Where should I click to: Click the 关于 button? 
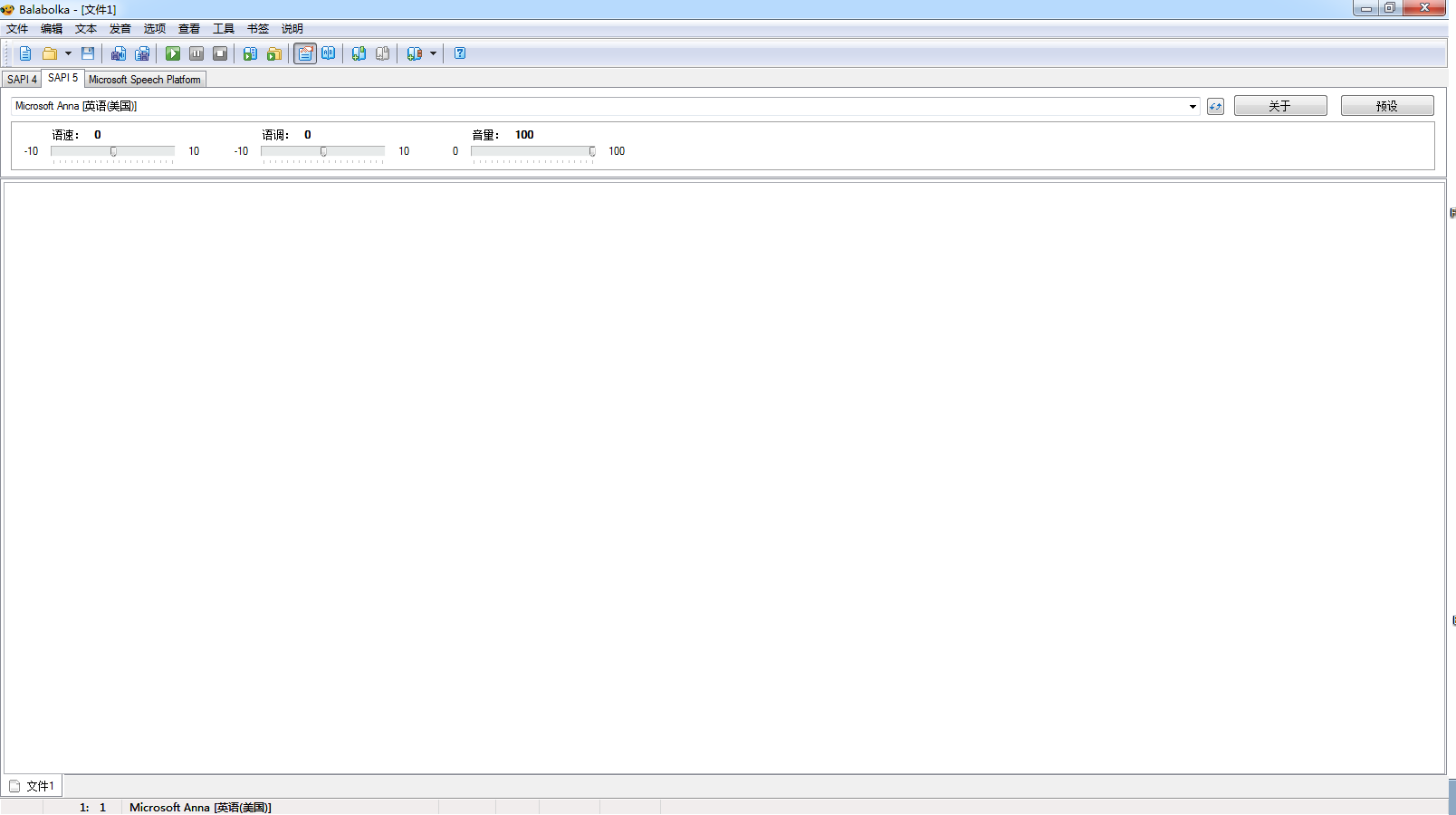[1279, 106]
